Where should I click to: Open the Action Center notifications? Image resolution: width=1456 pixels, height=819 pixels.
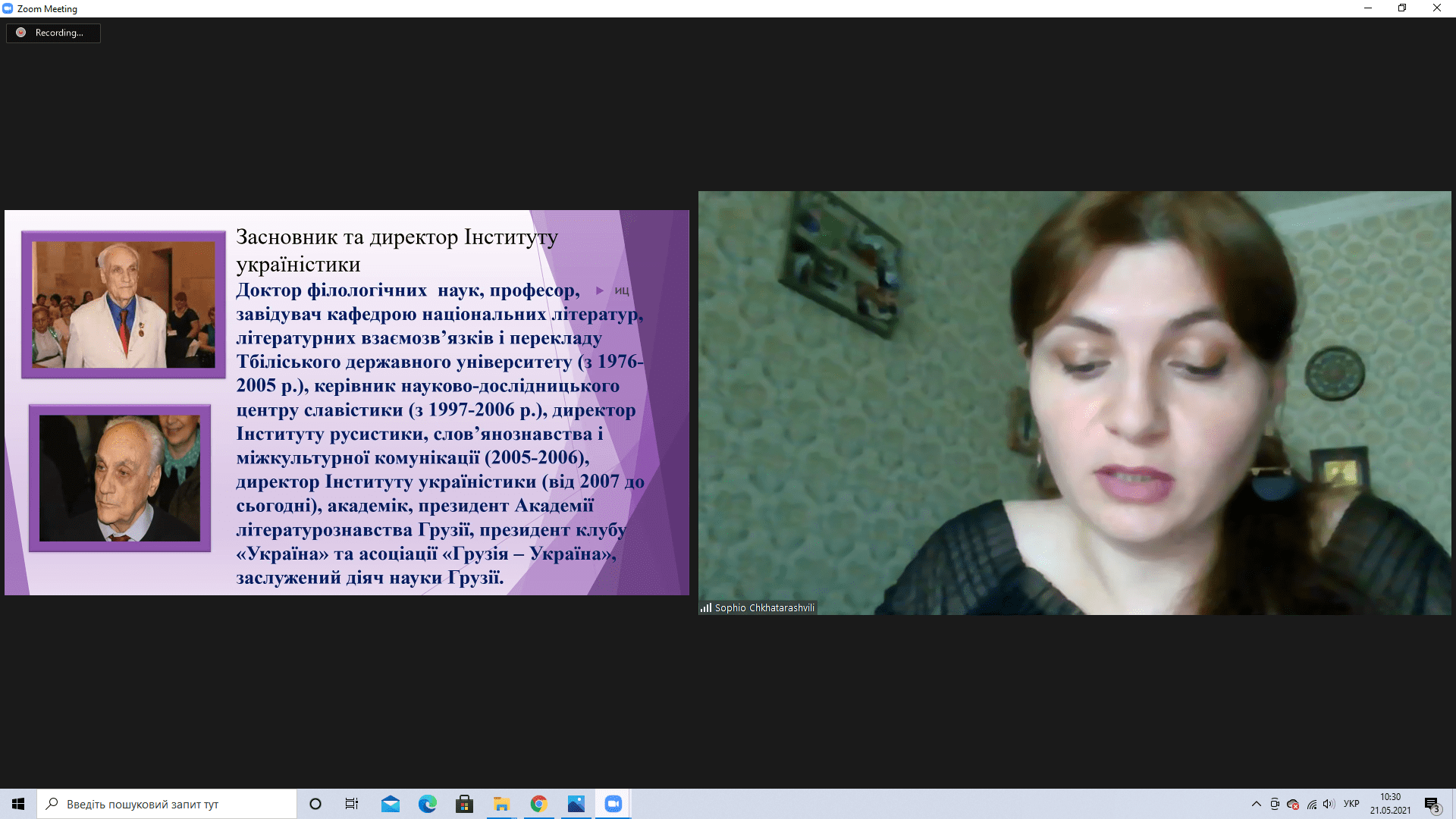pos(1432,804)
